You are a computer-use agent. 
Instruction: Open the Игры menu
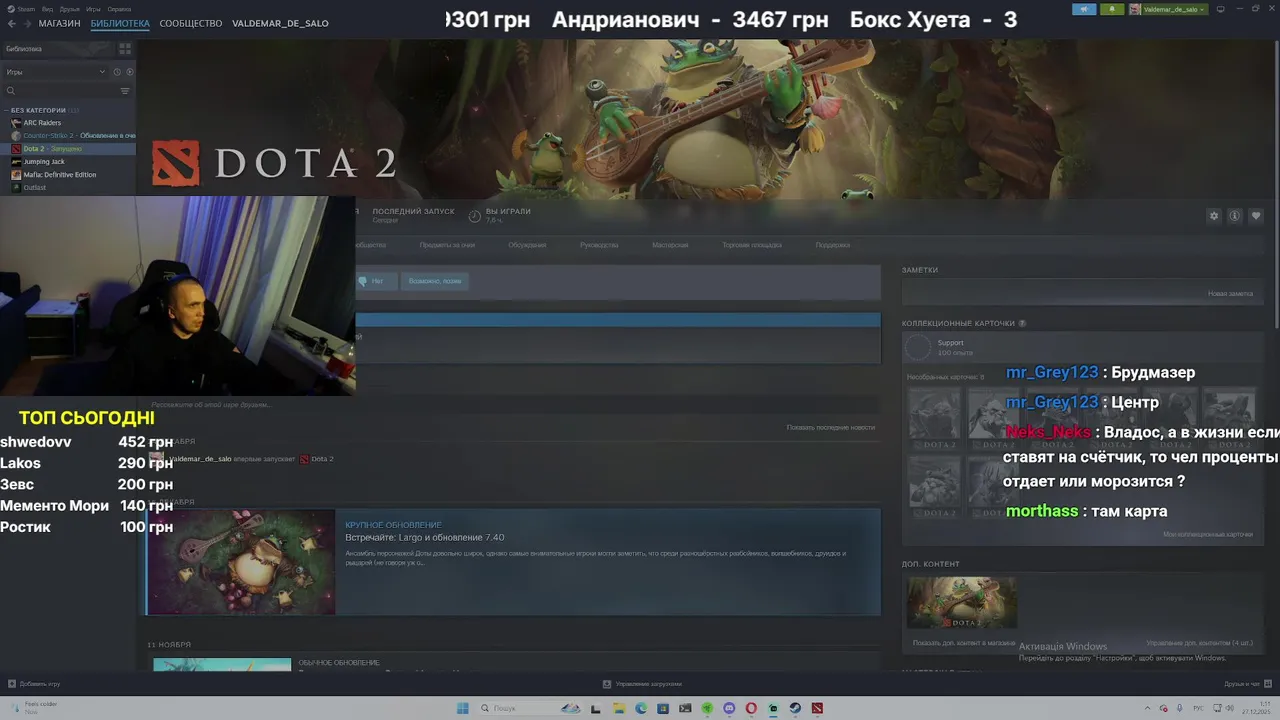click(93, 9)
